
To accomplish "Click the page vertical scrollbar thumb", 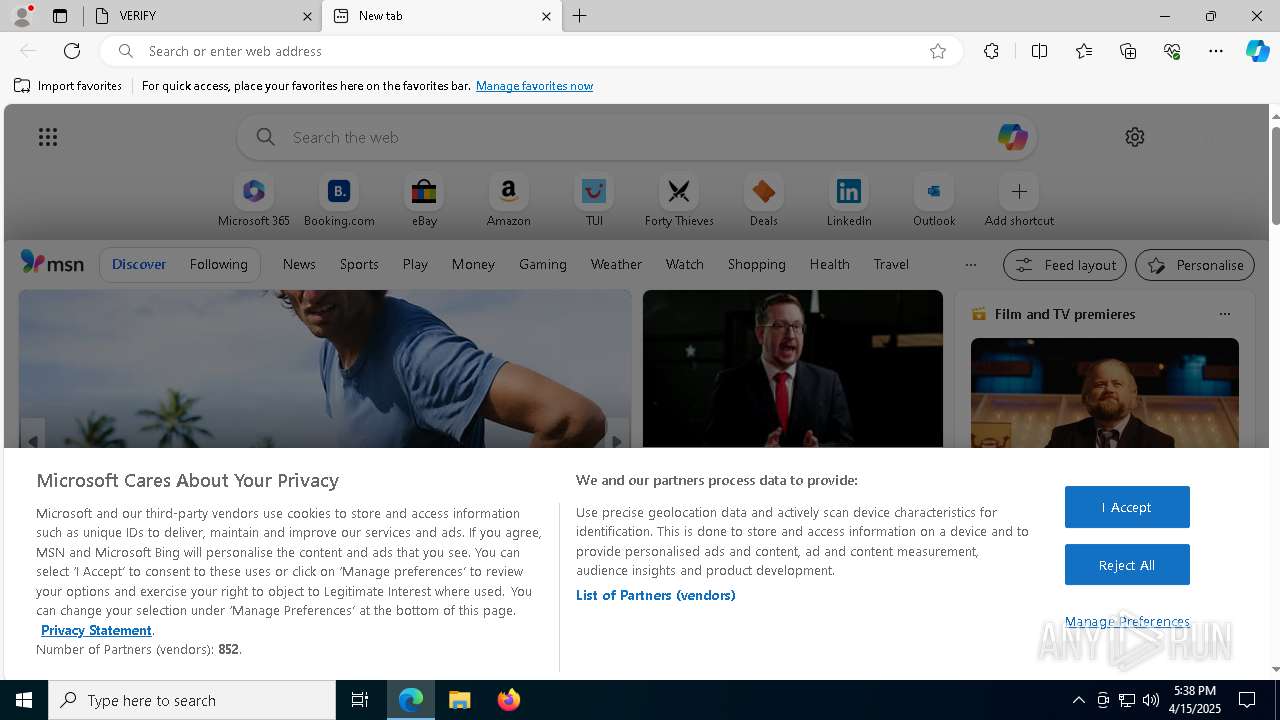I will tap(1275, 175).
